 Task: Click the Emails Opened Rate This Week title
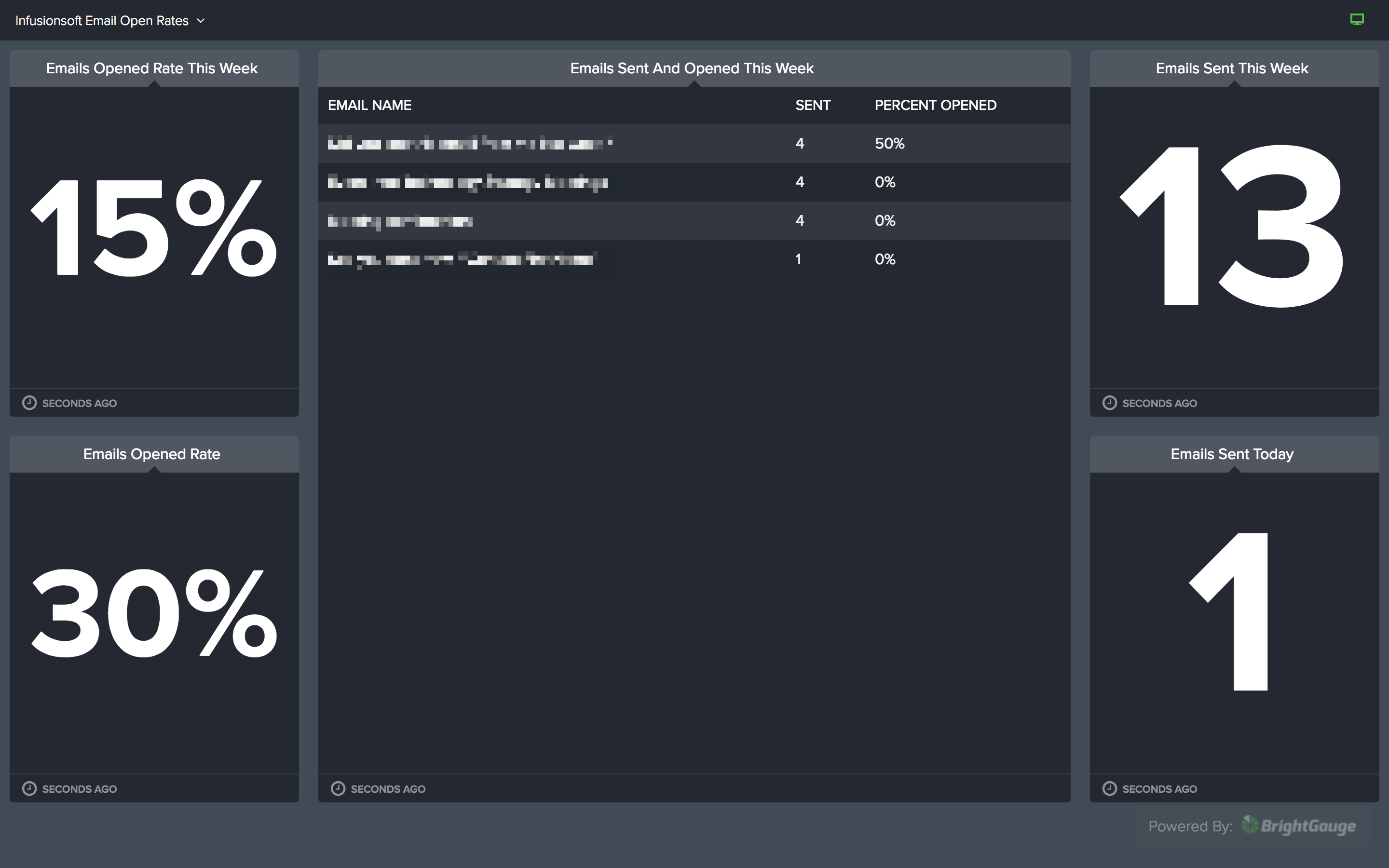click(151, 68)
